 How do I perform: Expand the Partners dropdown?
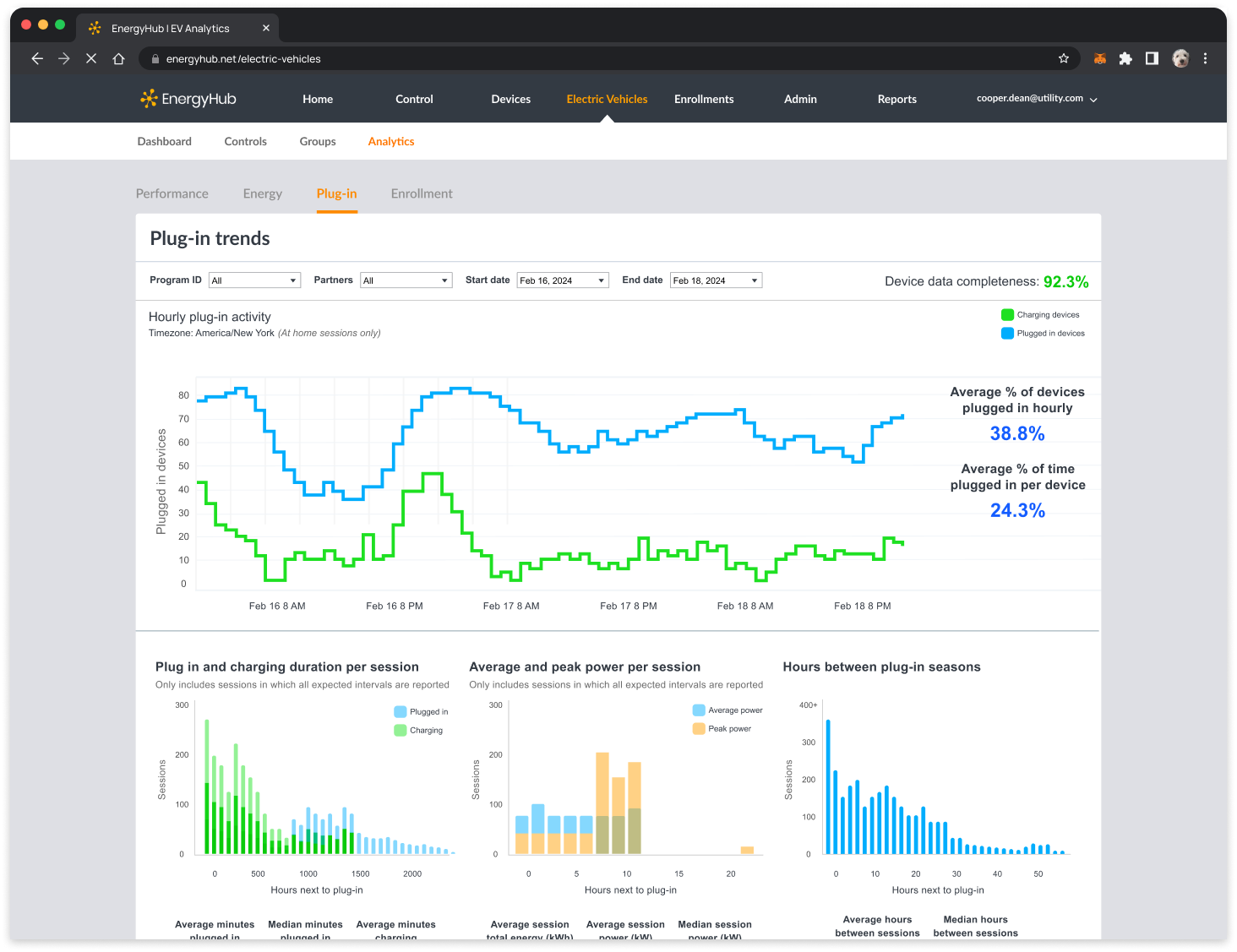click(x=406, y=280)
